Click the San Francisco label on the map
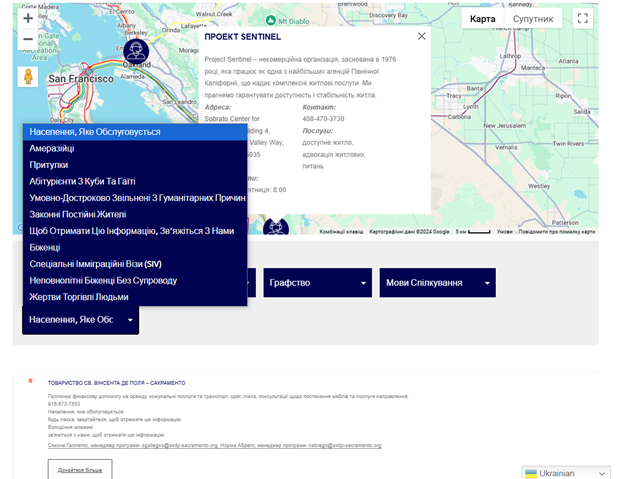This screenshot has height=479, width=624. click(81, 79)
